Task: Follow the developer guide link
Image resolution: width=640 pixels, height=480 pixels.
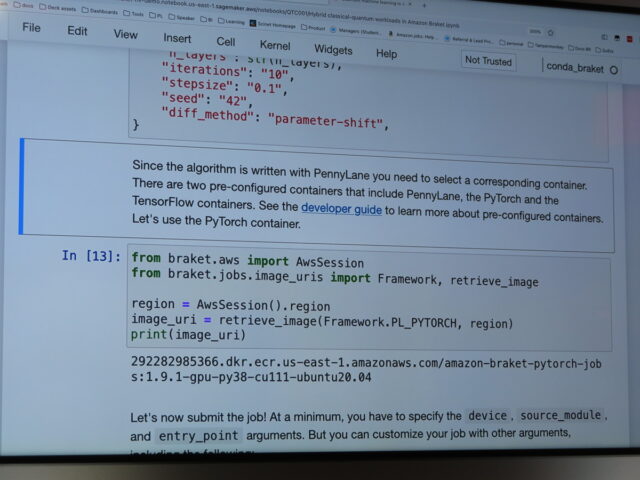Action: [341, 209]
